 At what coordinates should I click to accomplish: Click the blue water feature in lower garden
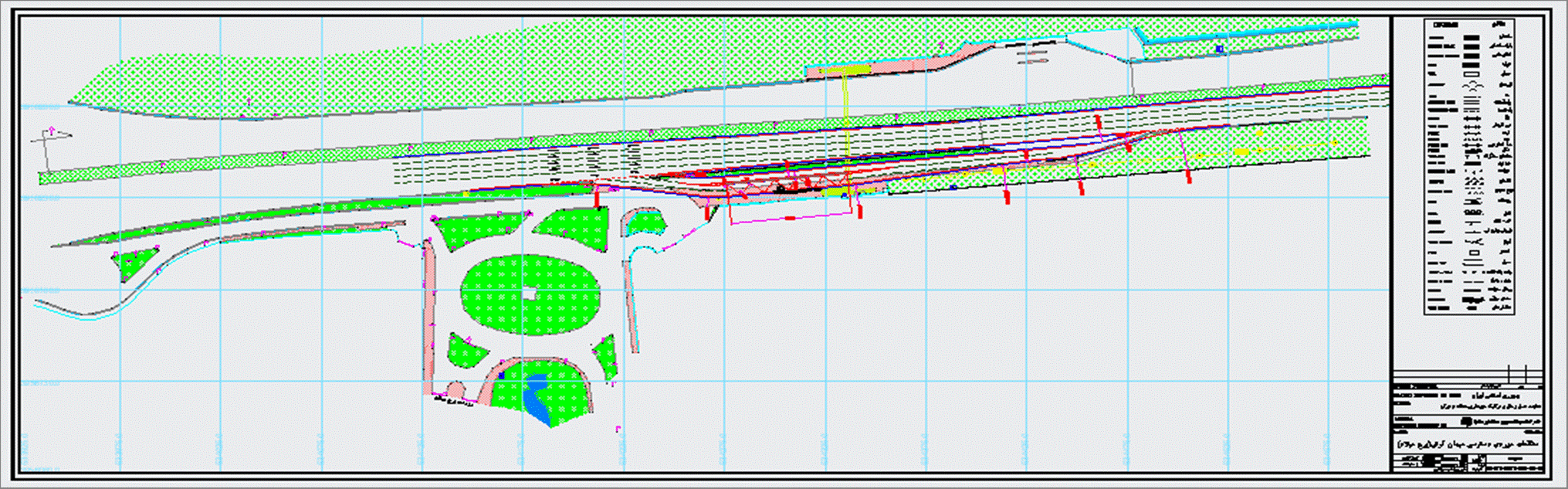(x=537, y=397)
